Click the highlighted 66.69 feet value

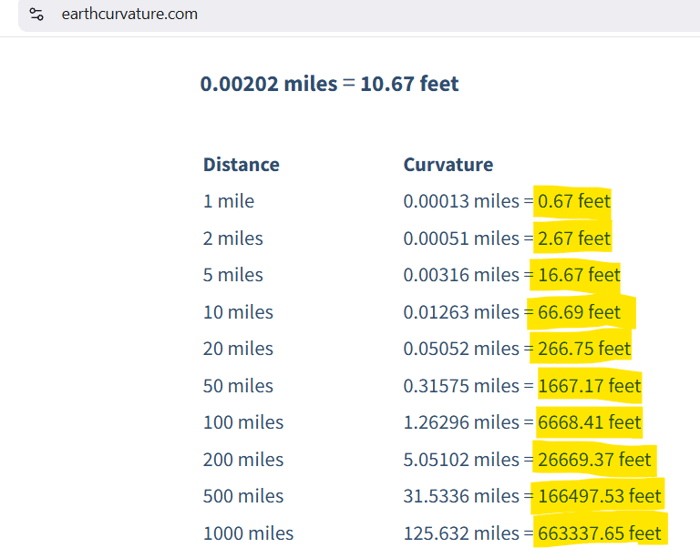pyautogui.click(x=579, y=312)
